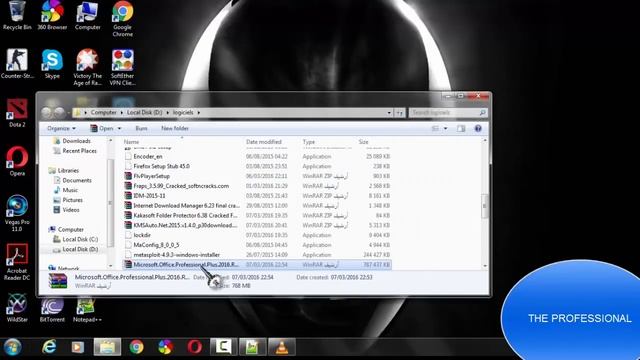Select Local Disk (C:) in the sidebar
The width and height of the screenshot is (640, 360).
76,239
